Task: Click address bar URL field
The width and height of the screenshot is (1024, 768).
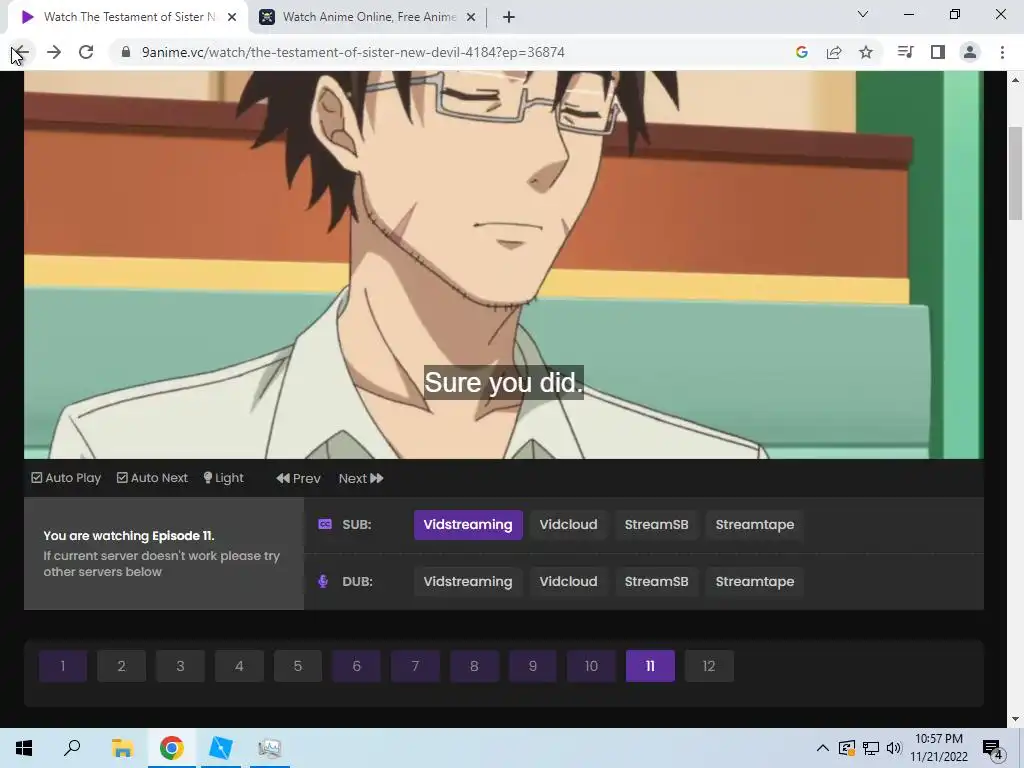Action: pos(353,52)
